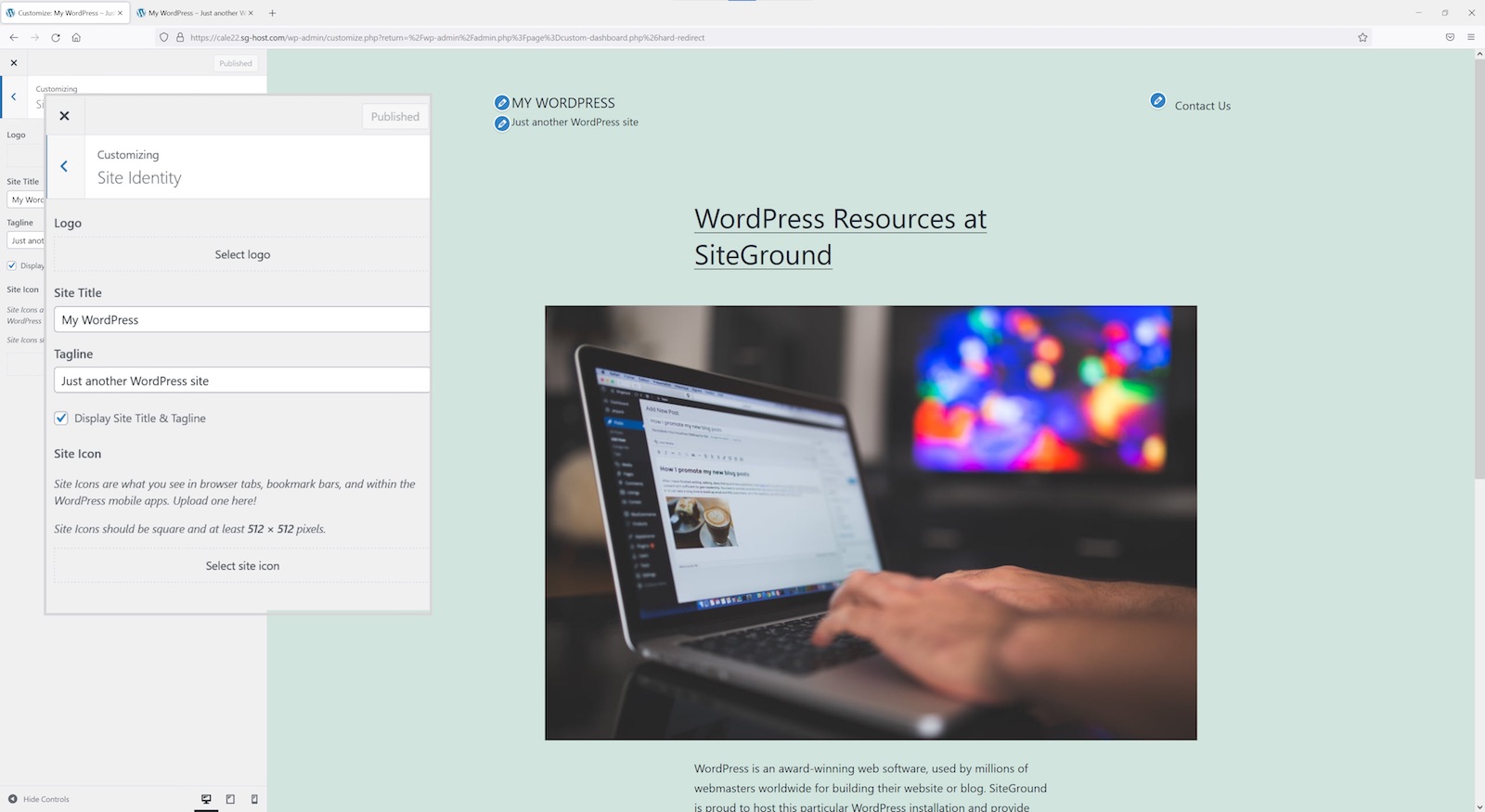Go back in browser history
The height and width of the screenshot is (812, 1485).
point(14,37)
